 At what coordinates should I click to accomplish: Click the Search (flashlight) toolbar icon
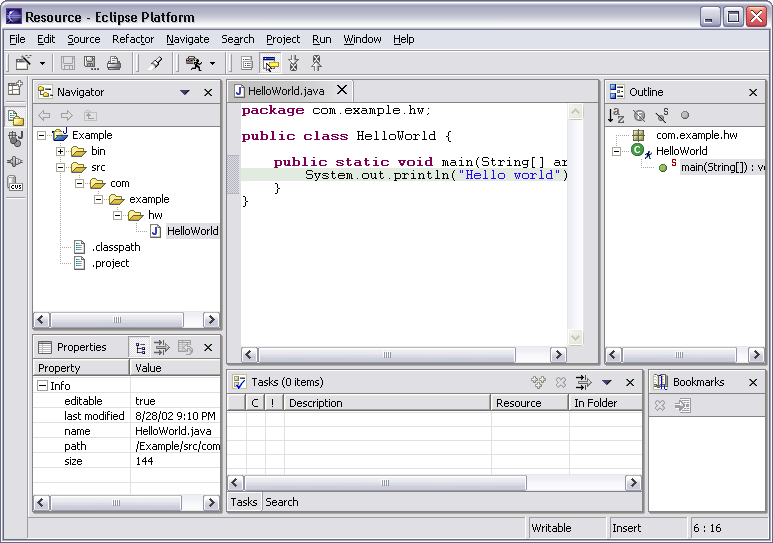(155, 63)
